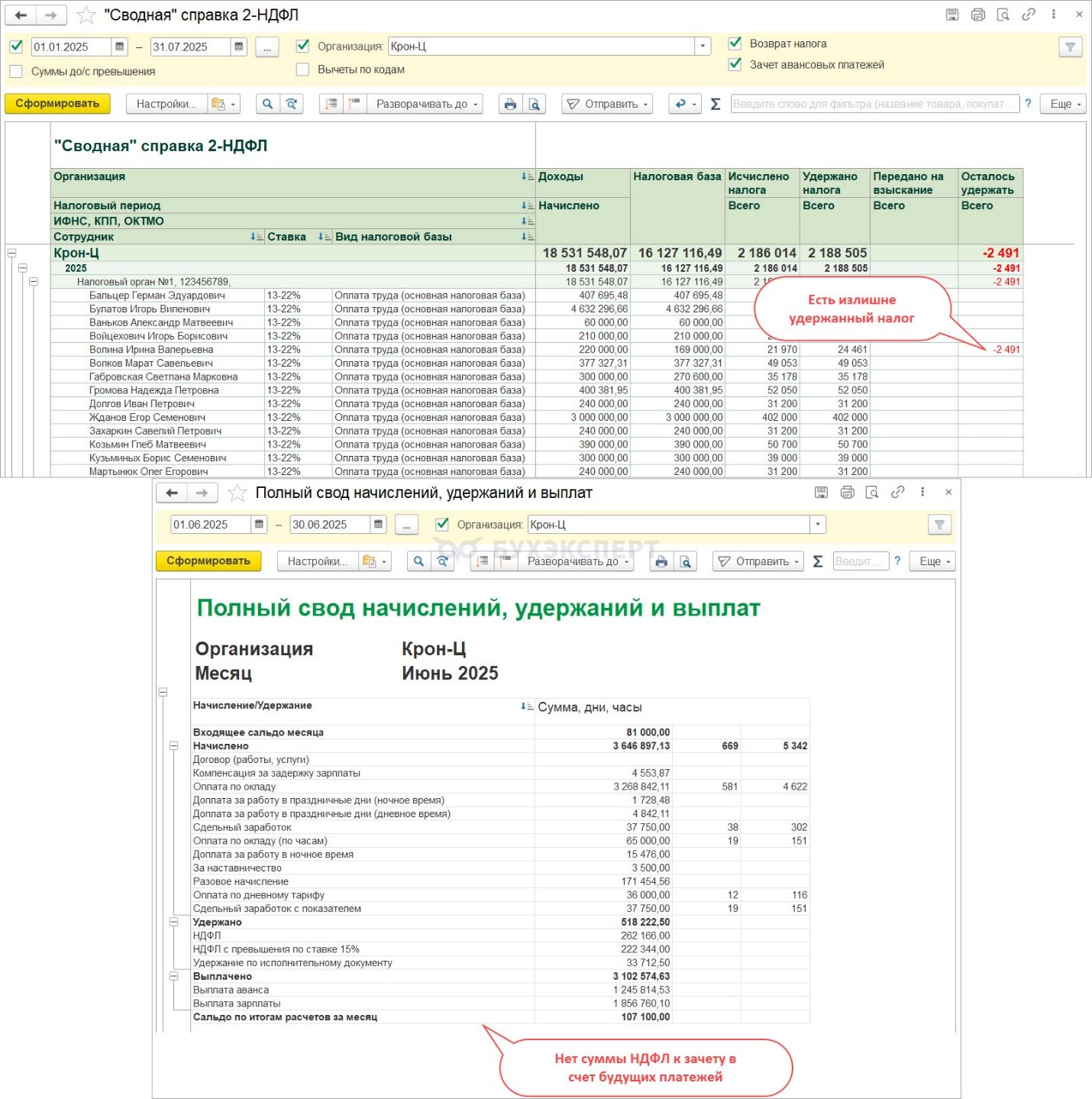Click the sum Σ icon in the Полный свод toolbar

point(818,561)
